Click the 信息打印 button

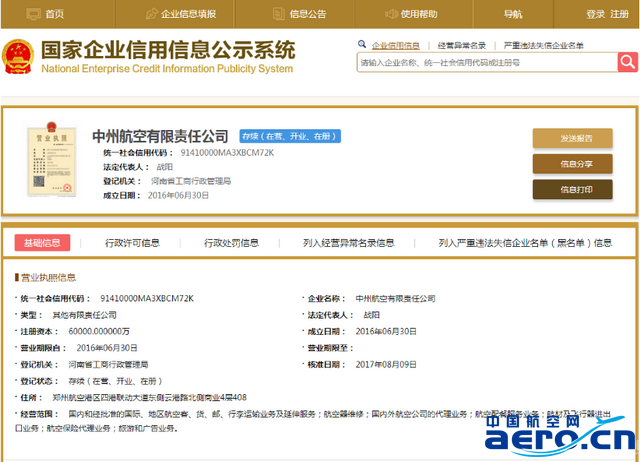(572, 190)
